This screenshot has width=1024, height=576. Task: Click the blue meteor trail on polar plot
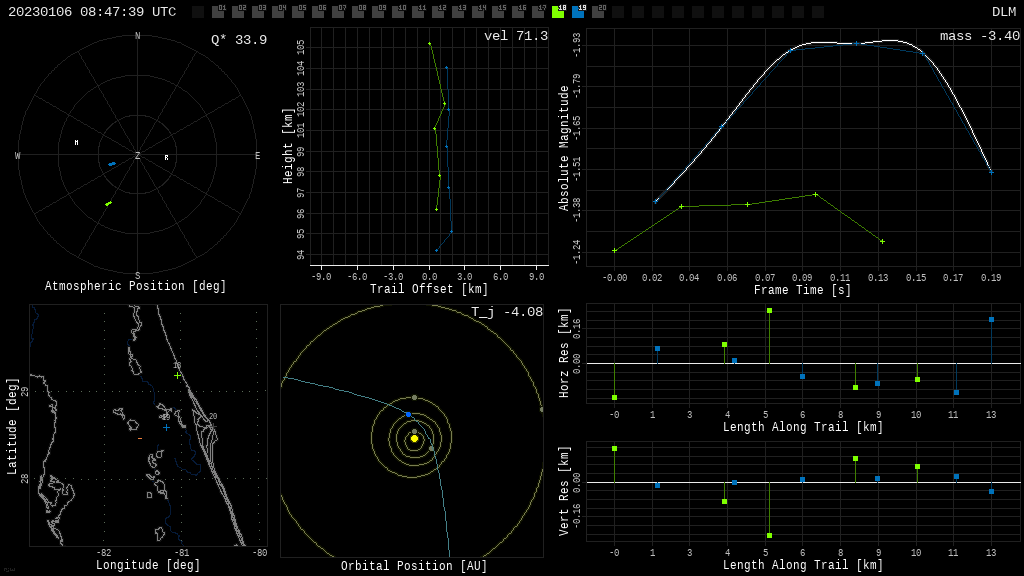pos(112,164)
